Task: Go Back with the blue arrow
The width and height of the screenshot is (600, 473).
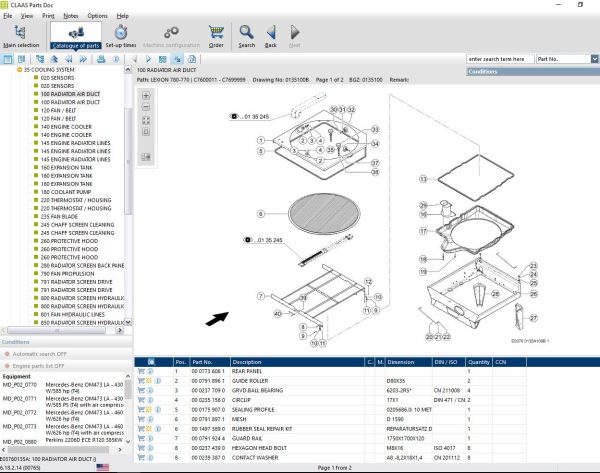Action: coord(271,36)
